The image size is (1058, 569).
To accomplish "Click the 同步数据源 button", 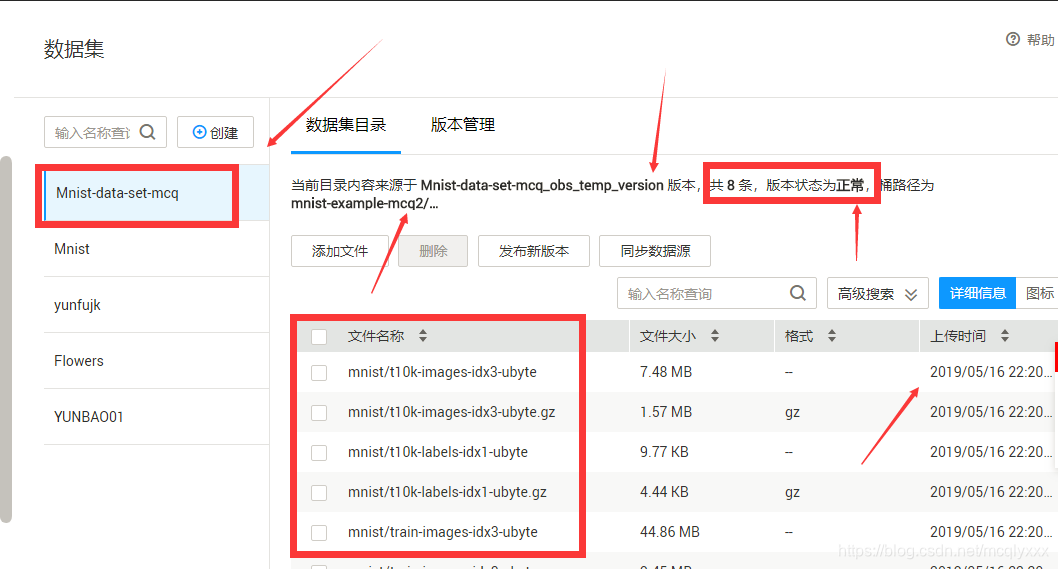I will 655,251.
